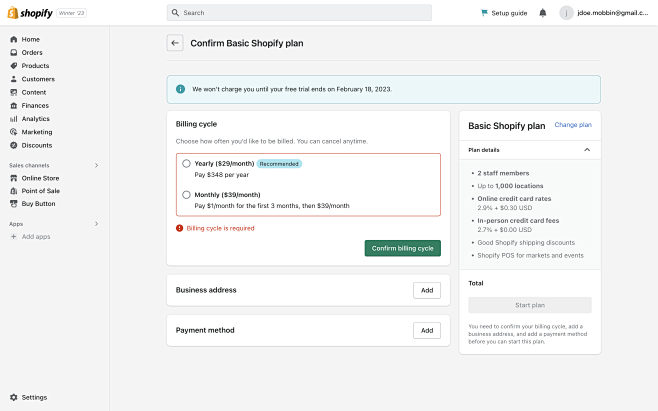Expand the Sales channels chevron

(x=97, y=165)
